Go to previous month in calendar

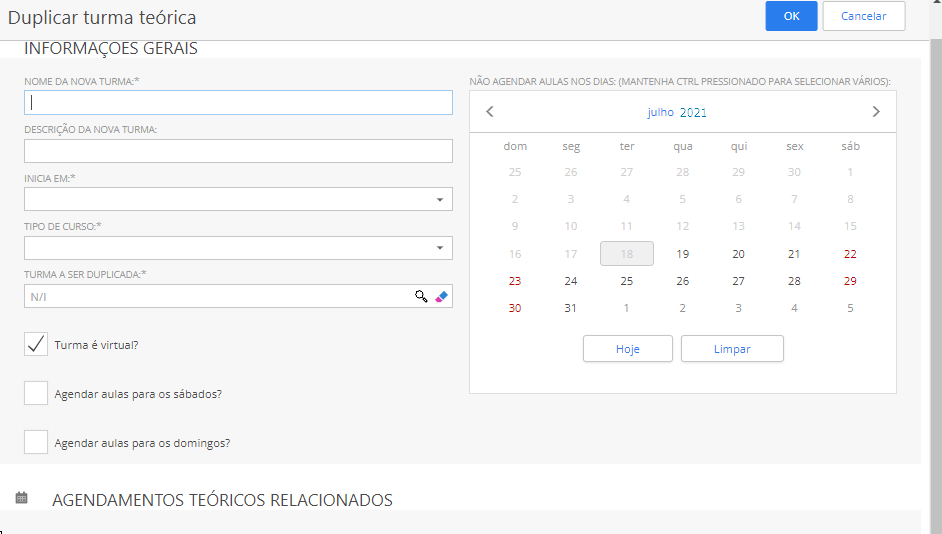490,112
